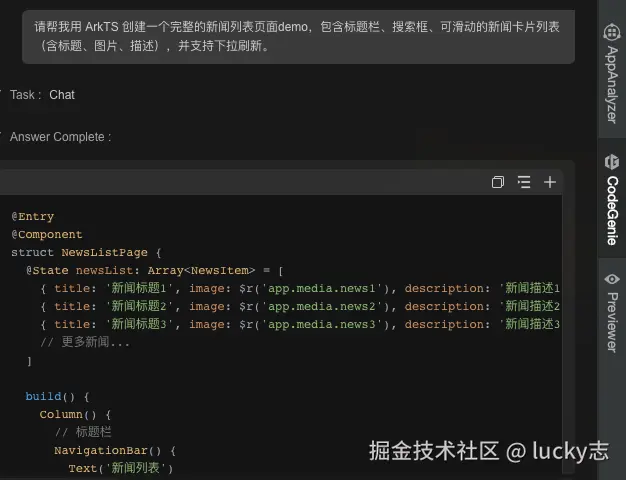Click the '// 标题栏' comment line
This screenshot has width=626, height=480.
(x=83, y=432)
